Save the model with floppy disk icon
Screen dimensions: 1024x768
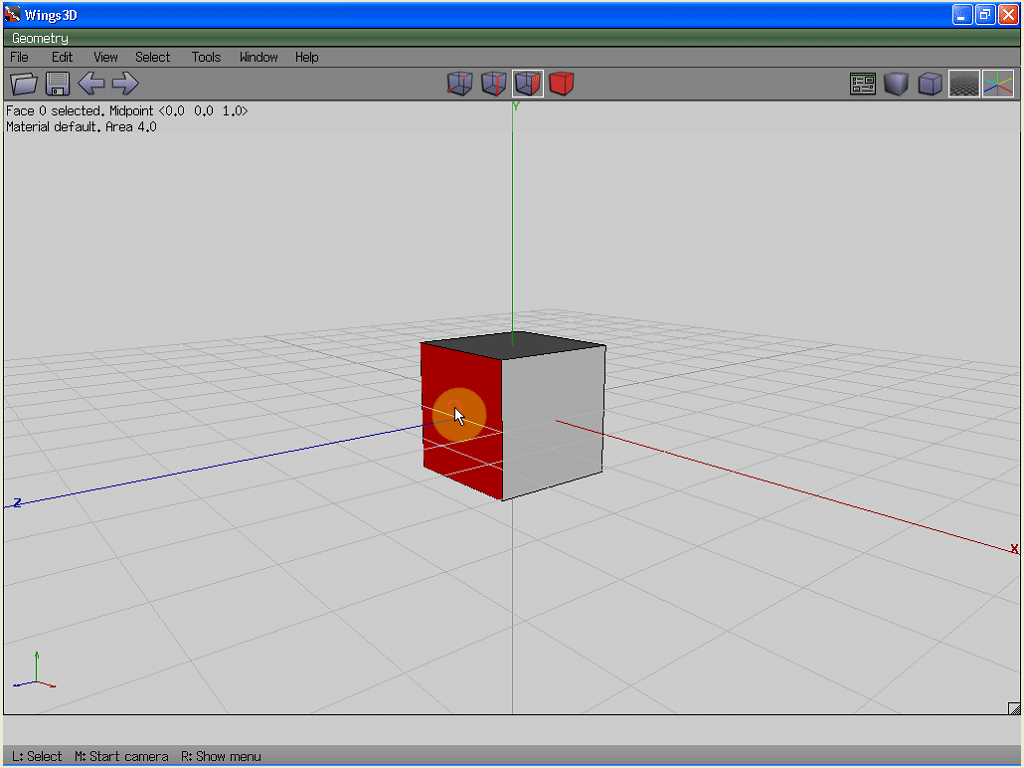pos(57,84)
